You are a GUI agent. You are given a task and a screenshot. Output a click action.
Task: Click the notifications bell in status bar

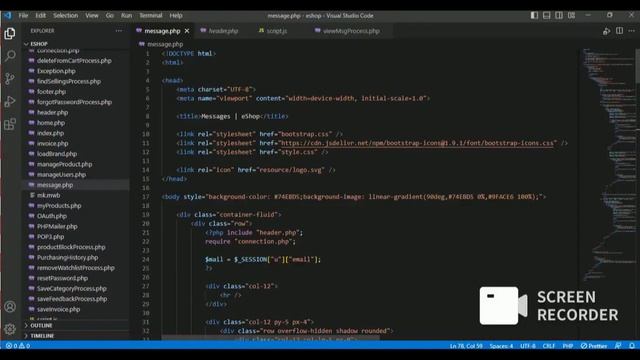pyautogui.click(x=631, y=346)
